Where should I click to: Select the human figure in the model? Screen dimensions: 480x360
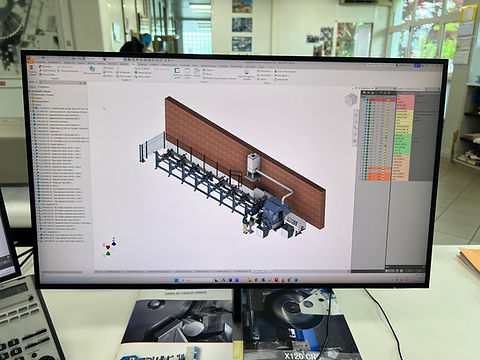point(246,224)
